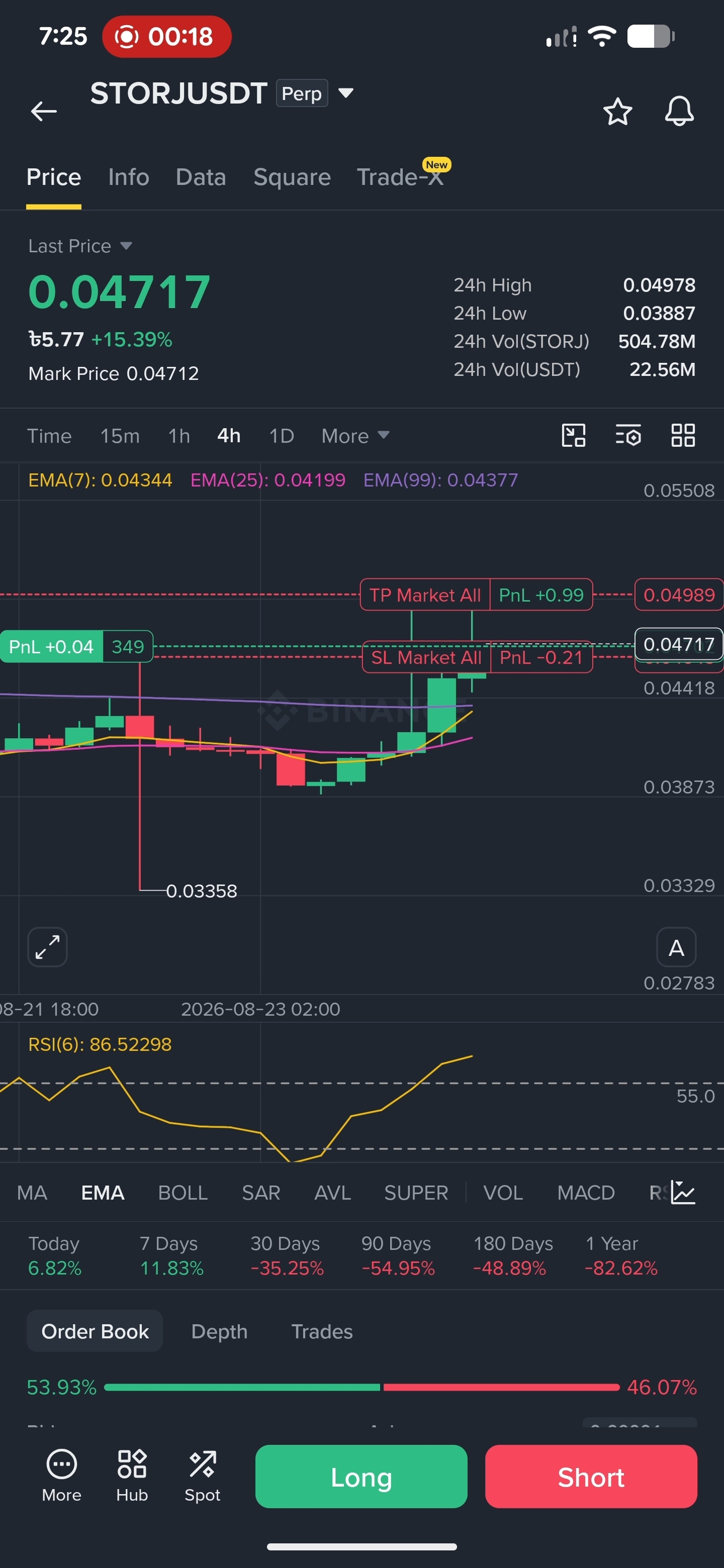Tap the RSI(6) indicator label
Screen dimensions: 724x1568
[100, 1044]
